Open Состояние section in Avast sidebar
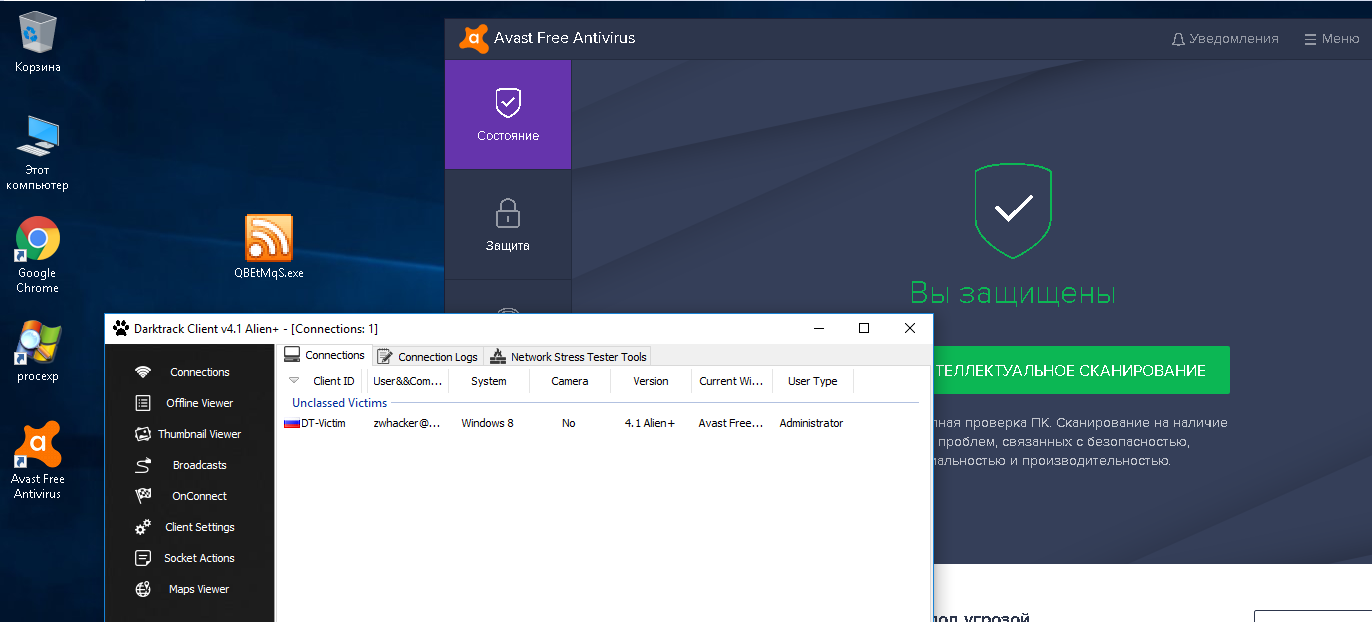The image size is (1372, 622). [x=508, y=114]
